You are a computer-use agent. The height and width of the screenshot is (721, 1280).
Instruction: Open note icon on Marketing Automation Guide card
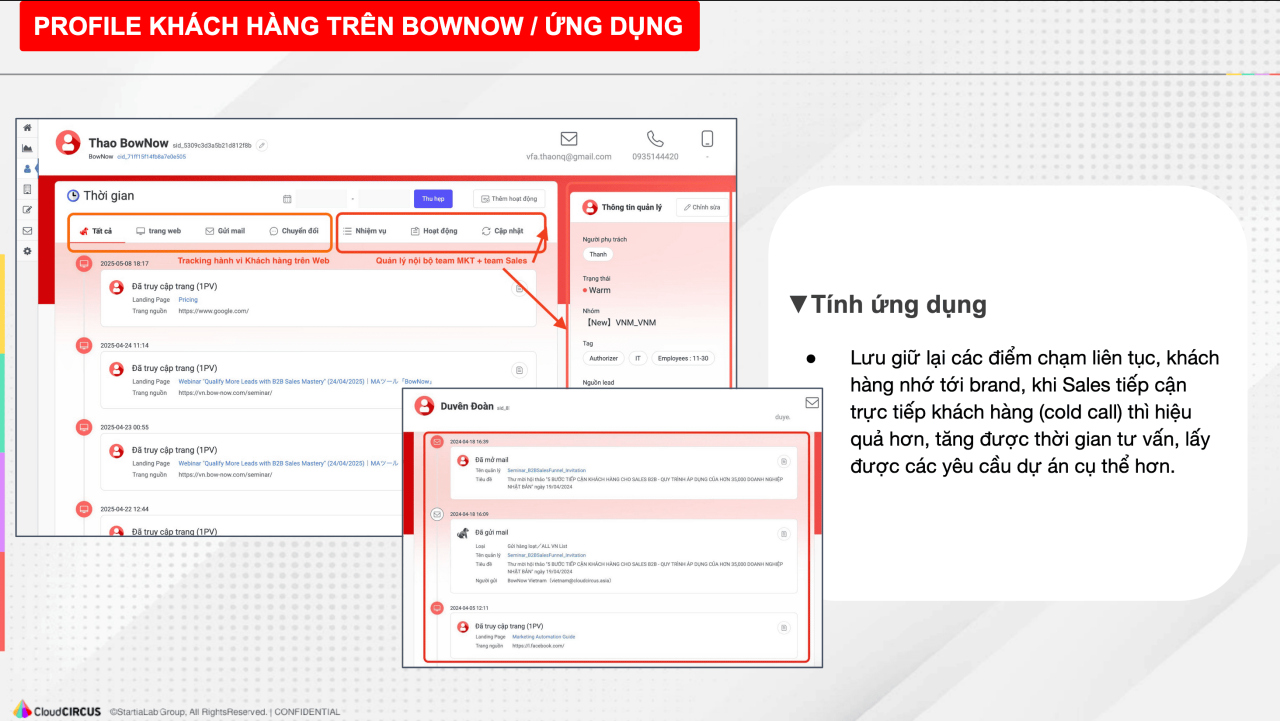(x=784, y=627)
